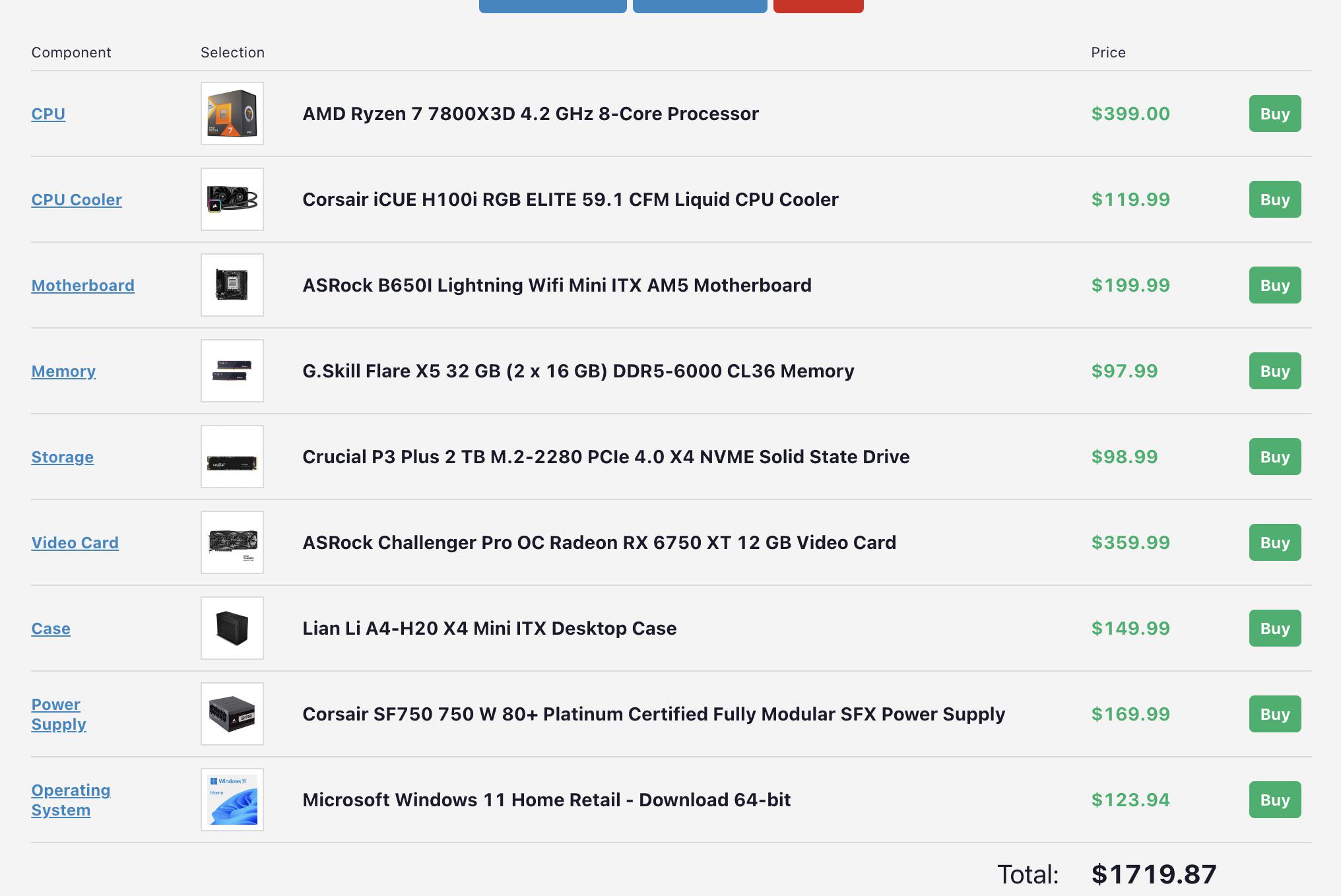This screenshot has width=1341, height=896.
Task: Buy the G.Skill Flare X5 memory
Action: [1275, 371]
